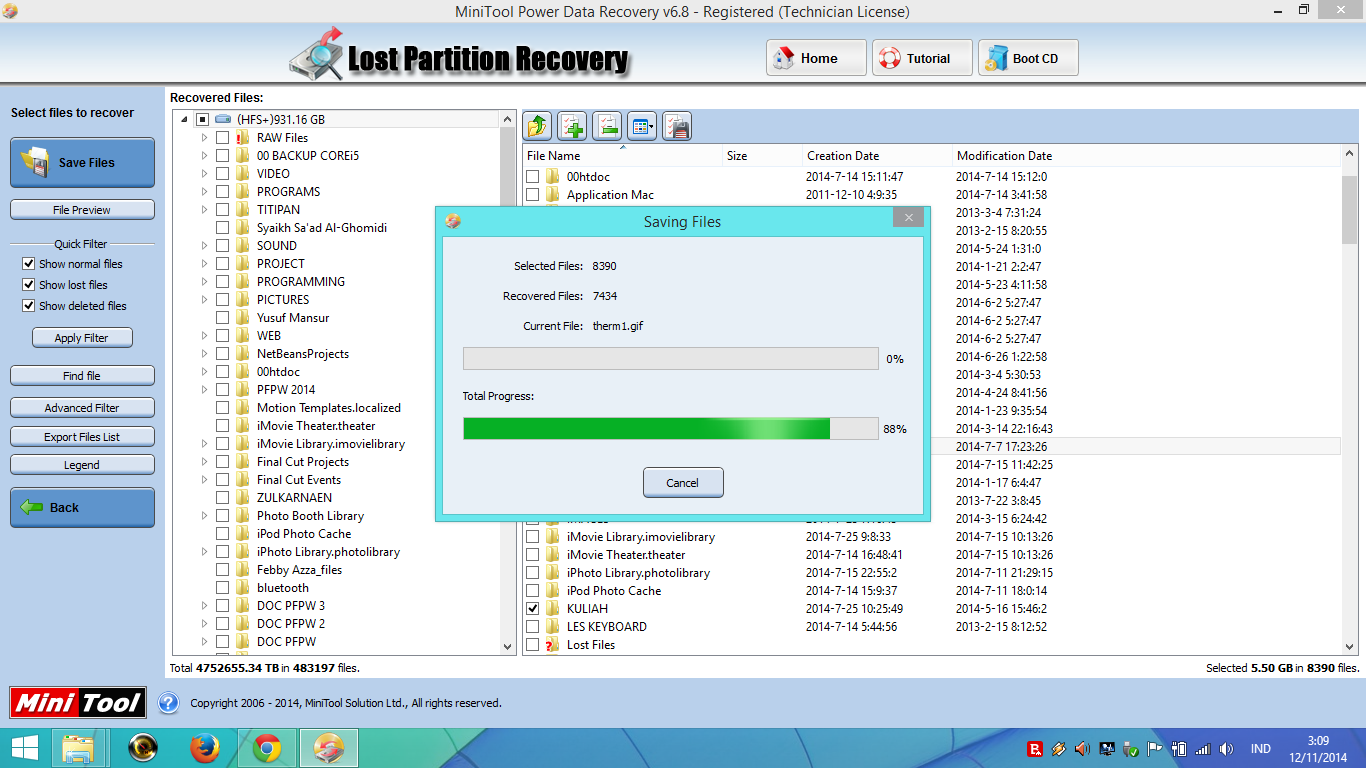Click the Lost Partition Recovery drive icon
Image resolution: width=1366 pixels, height=768 pixels.
(316, 54)
